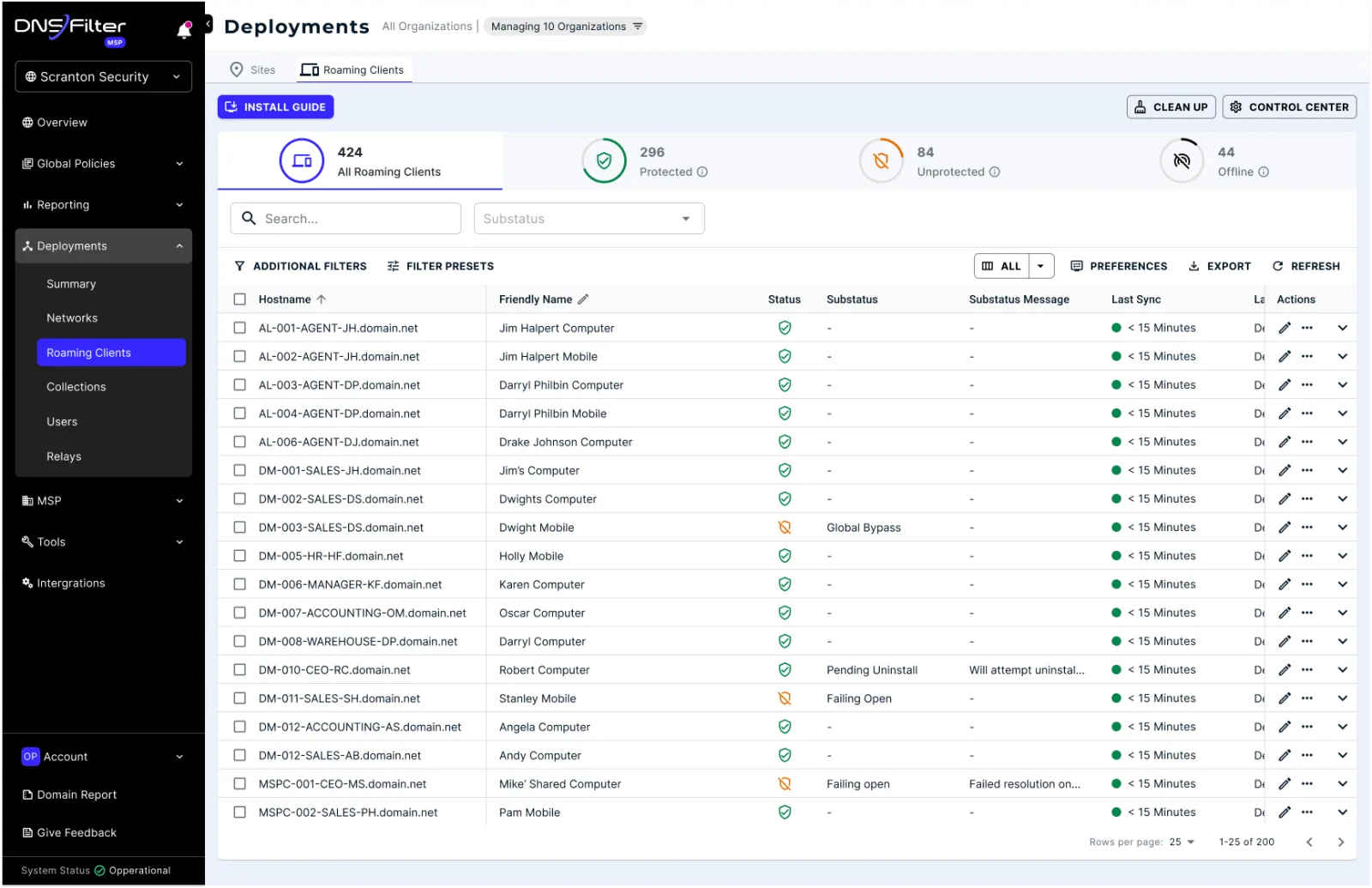
Task: Open the CONTROL CENTER
Action: pyautogui.click(x=1290, y=107)
